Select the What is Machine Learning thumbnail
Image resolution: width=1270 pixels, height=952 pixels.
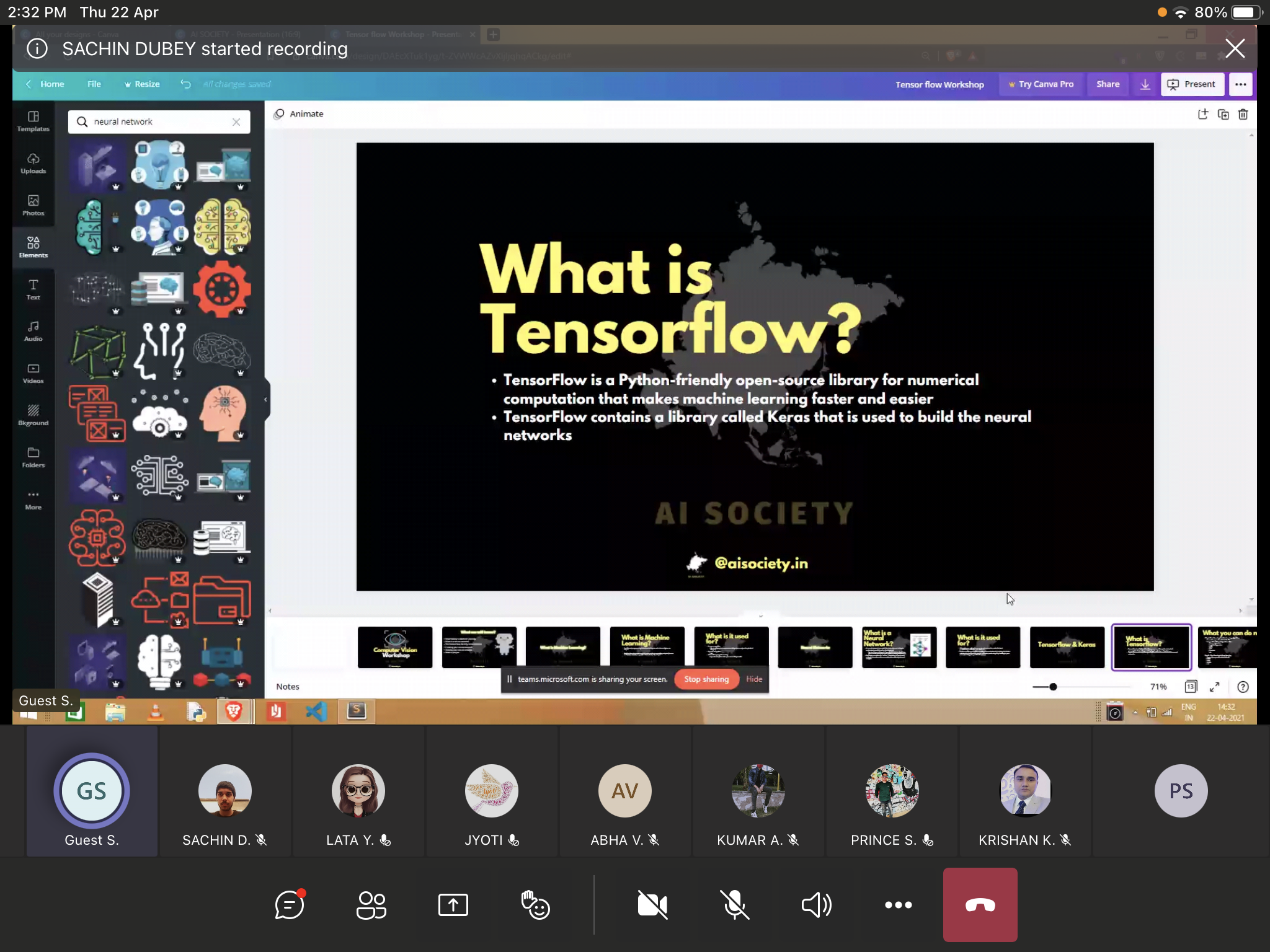tap(647, 647)
